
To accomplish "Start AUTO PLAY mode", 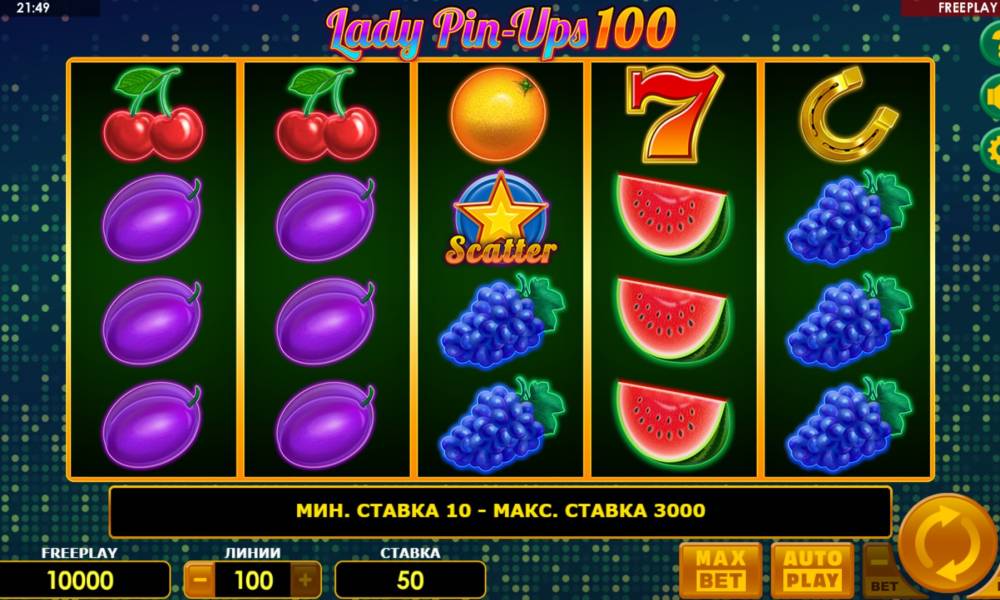I will point(812,569).
